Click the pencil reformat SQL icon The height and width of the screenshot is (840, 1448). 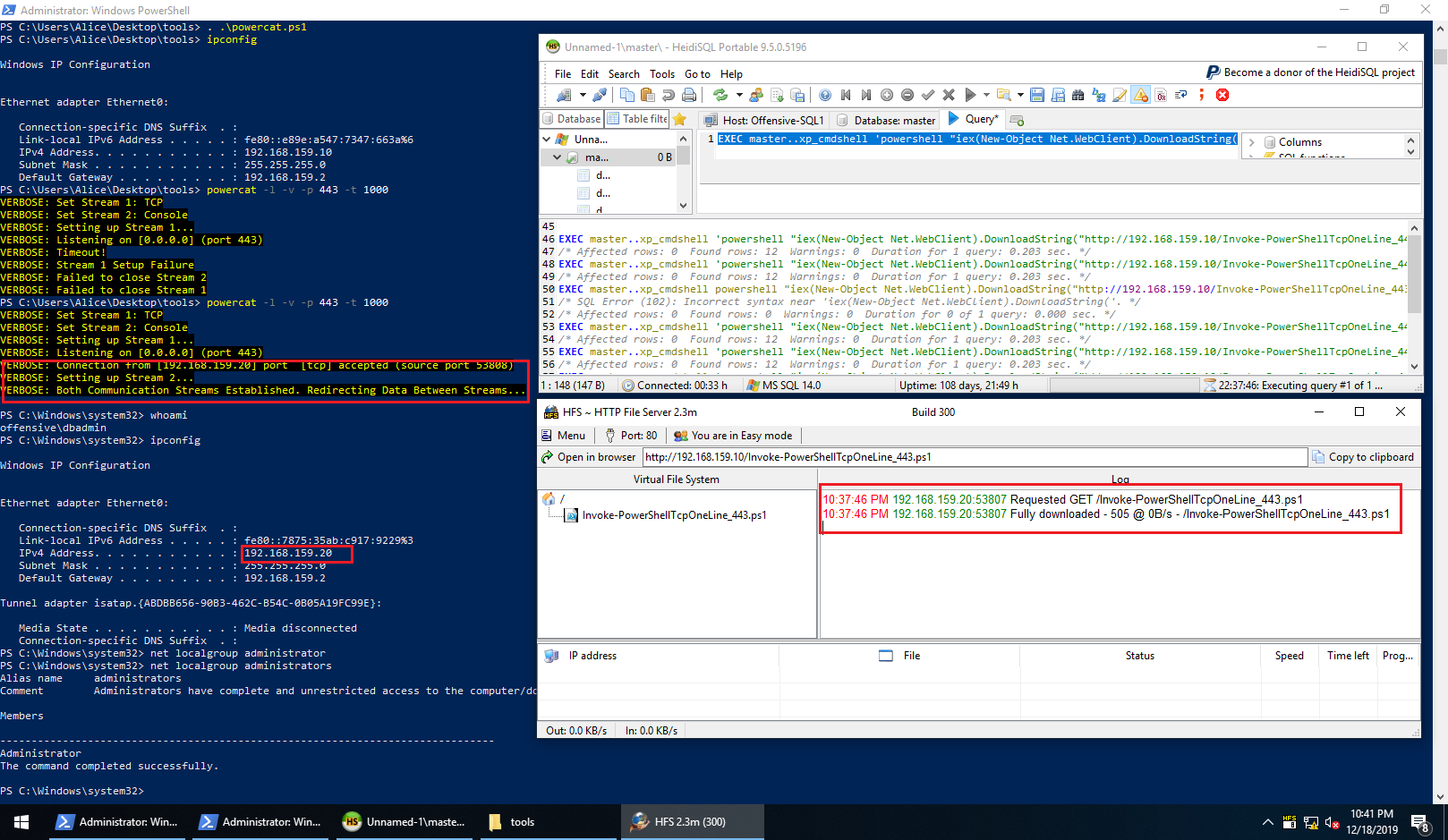1120,95
